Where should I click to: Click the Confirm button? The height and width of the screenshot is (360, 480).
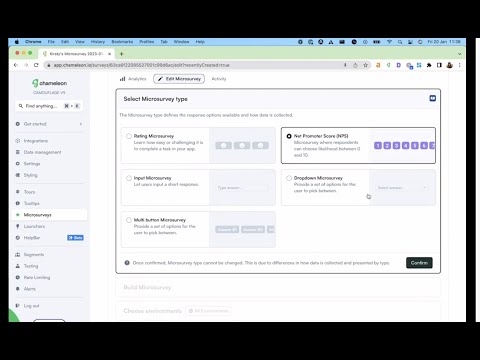pyautogui.click(x=419, y=263)
